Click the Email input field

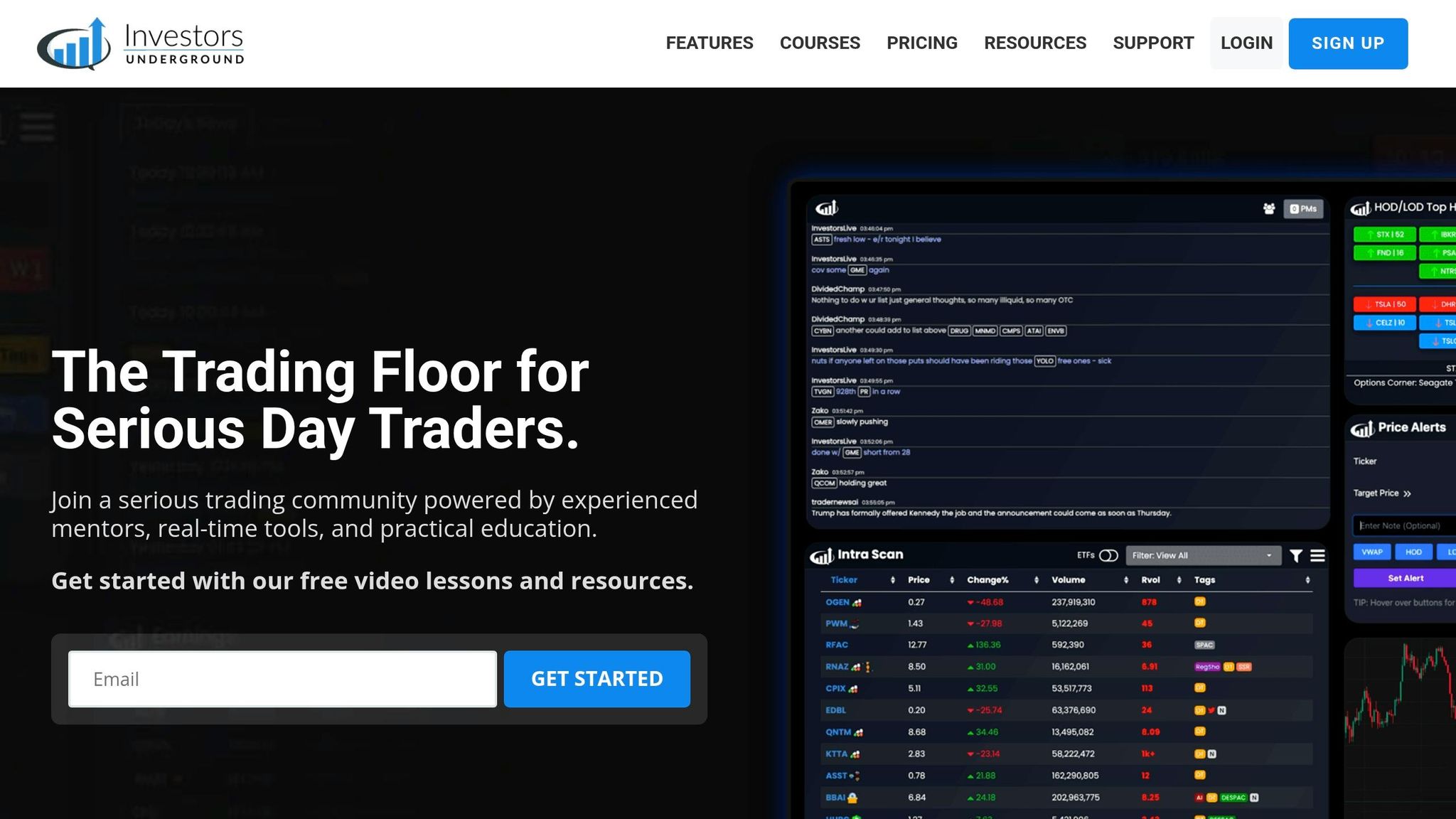pyautogui.click(x=282, y=679)
